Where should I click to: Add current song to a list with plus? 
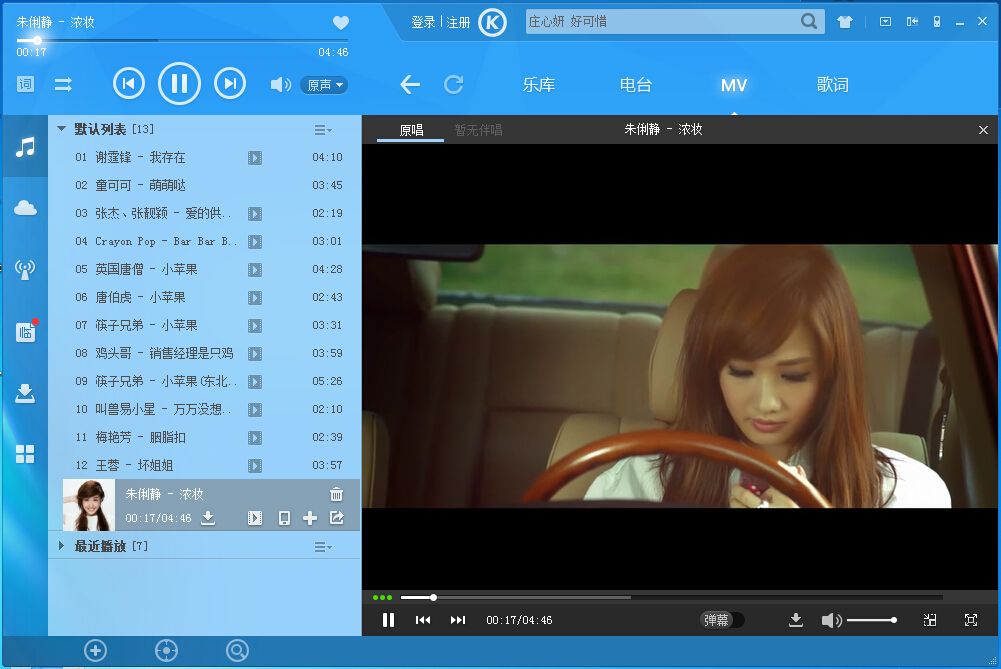click(x=310, y=518)
